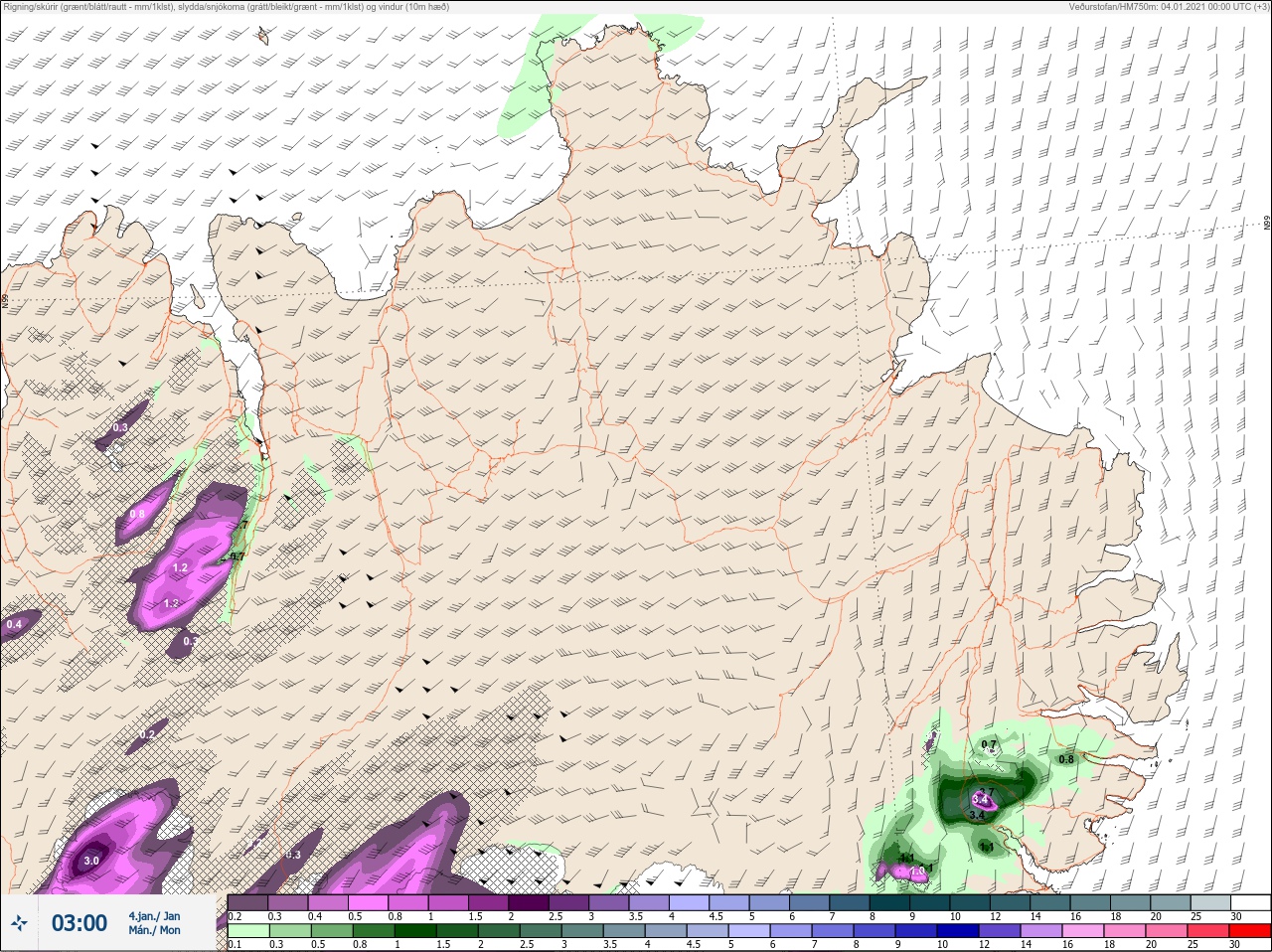Click the 3.0 precipitation value on the map
This screenshot has height=952, width=1272.
90,861
